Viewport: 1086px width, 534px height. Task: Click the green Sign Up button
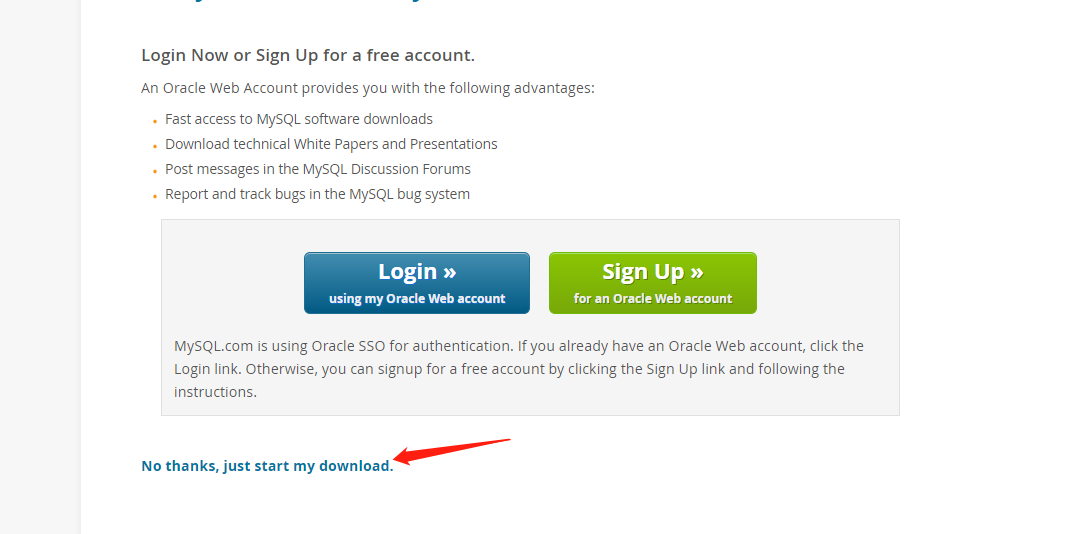(652, 283)
